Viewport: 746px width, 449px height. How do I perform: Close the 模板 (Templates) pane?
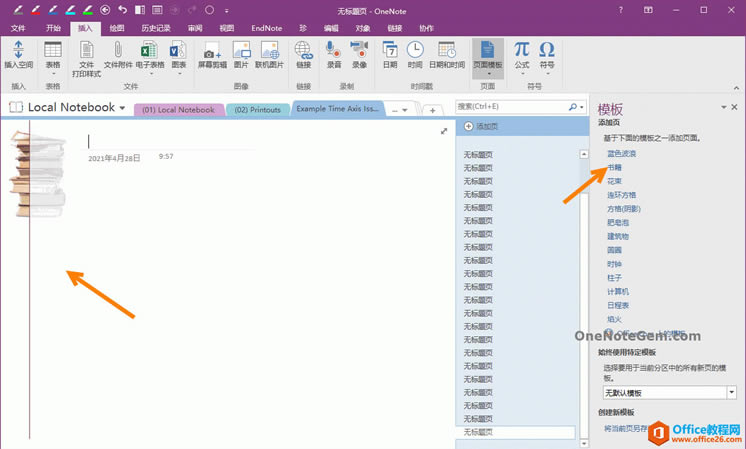point(735,107)
